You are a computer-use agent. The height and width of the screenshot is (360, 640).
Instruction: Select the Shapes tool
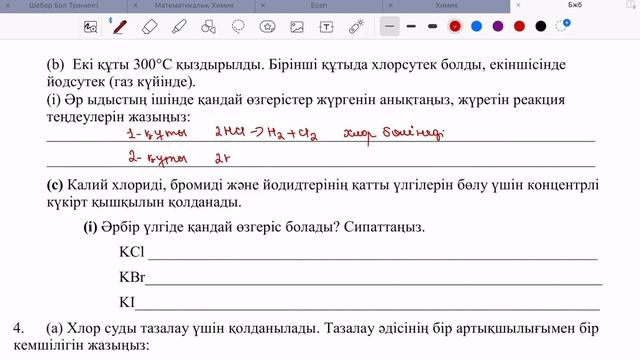(x=209, y=27)
